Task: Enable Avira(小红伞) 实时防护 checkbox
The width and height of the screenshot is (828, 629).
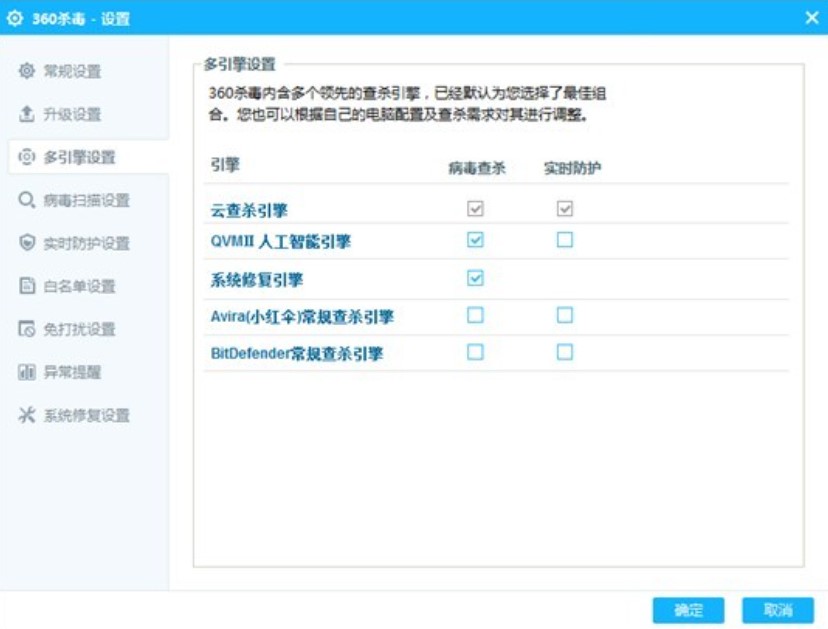Action: (565, 315)
